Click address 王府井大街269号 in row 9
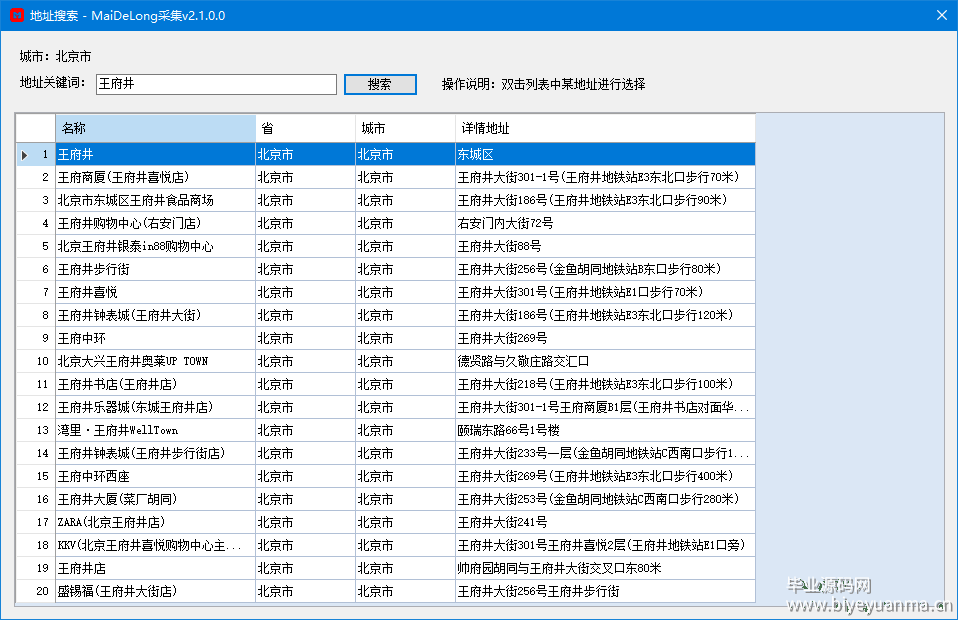The height and width of the screenshot is (620, 958). pos(605,338)
